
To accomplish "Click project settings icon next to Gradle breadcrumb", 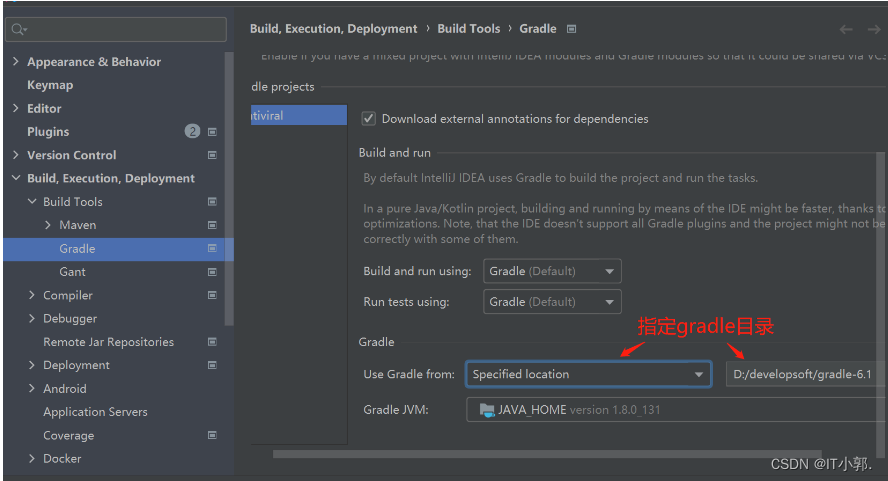I will click(x=571, y=29).
